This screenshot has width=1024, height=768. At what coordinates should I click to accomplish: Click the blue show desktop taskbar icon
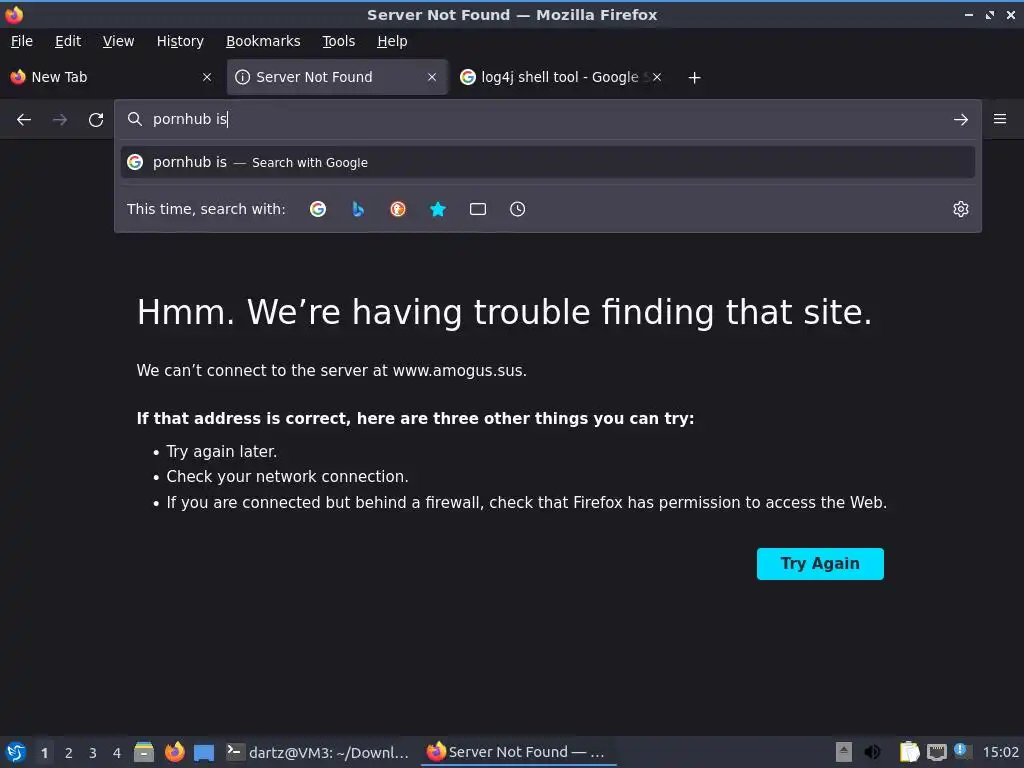coord(204,753)
